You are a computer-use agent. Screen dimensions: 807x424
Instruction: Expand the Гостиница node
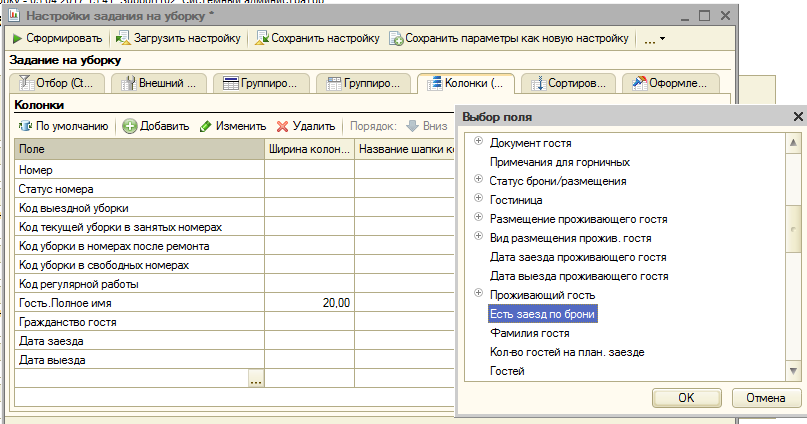478,198
